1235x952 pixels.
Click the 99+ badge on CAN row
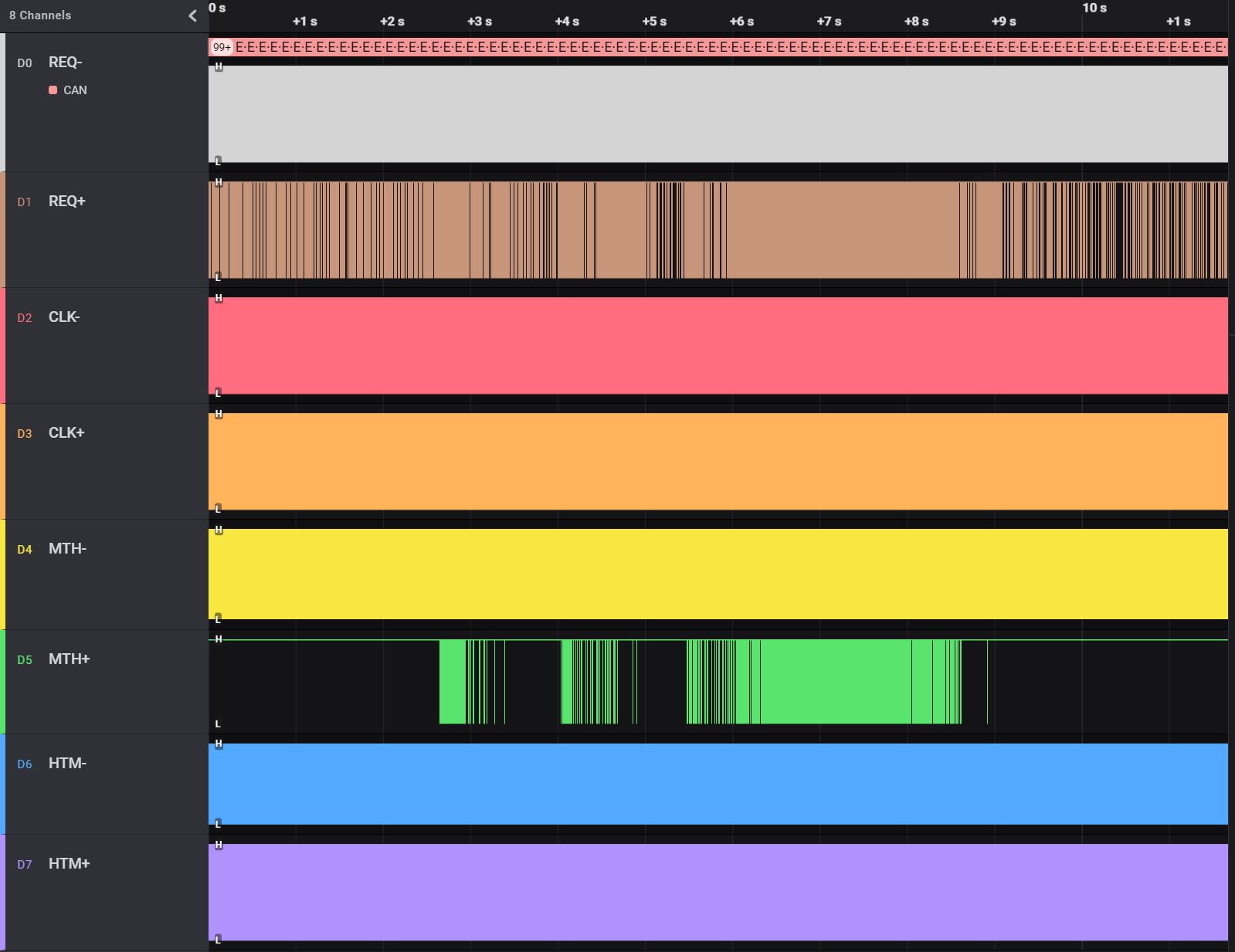(222, 48)
